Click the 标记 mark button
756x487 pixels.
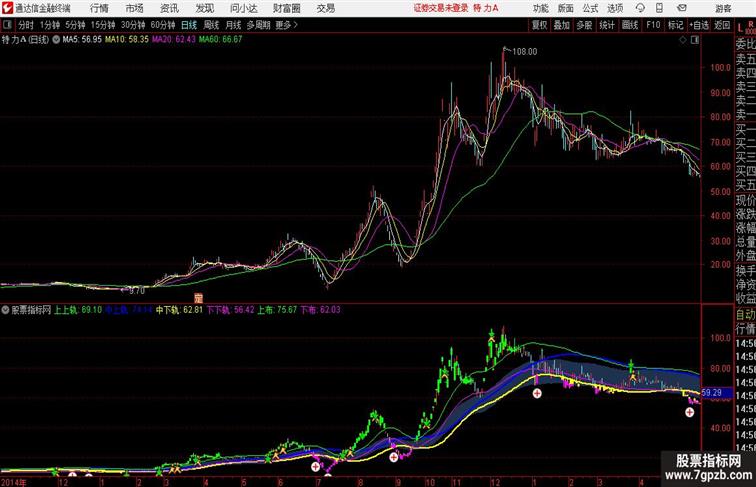[675, 25]
